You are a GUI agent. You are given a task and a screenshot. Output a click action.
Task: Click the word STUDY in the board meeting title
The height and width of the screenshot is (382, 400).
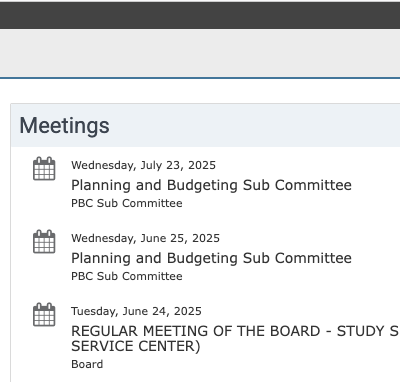(x=361, y=331)
